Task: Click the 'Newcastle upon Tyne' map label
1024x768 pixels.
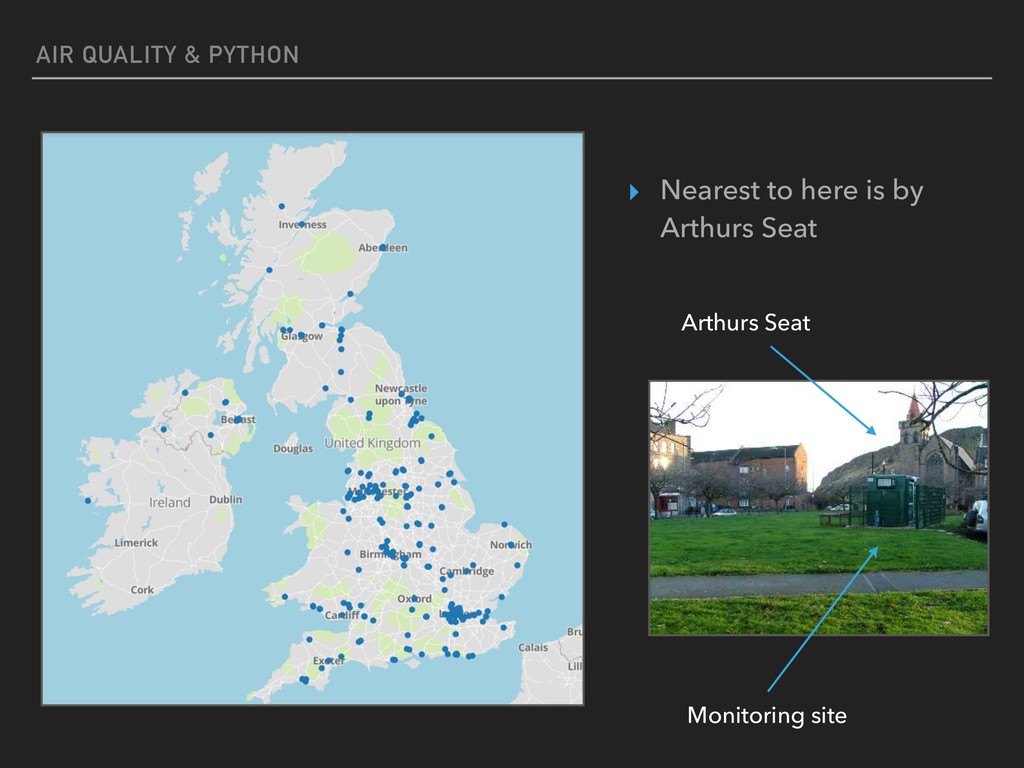Action: click(401, 394)
